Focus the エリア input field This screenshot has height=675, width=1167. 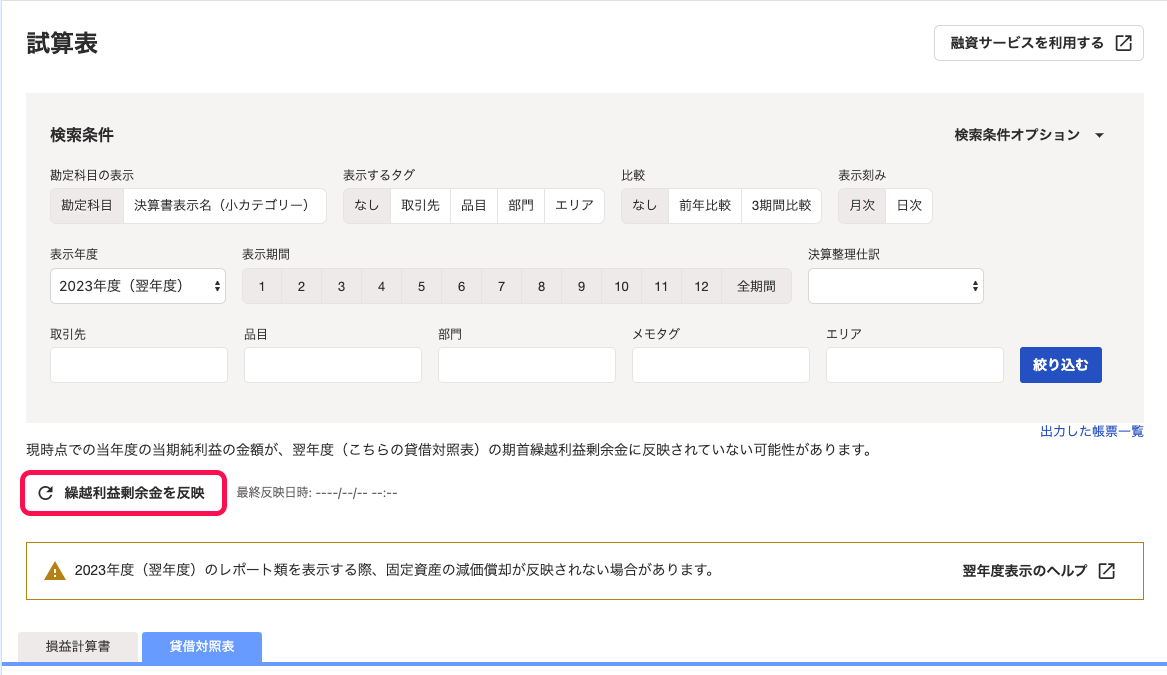(915, 365)
